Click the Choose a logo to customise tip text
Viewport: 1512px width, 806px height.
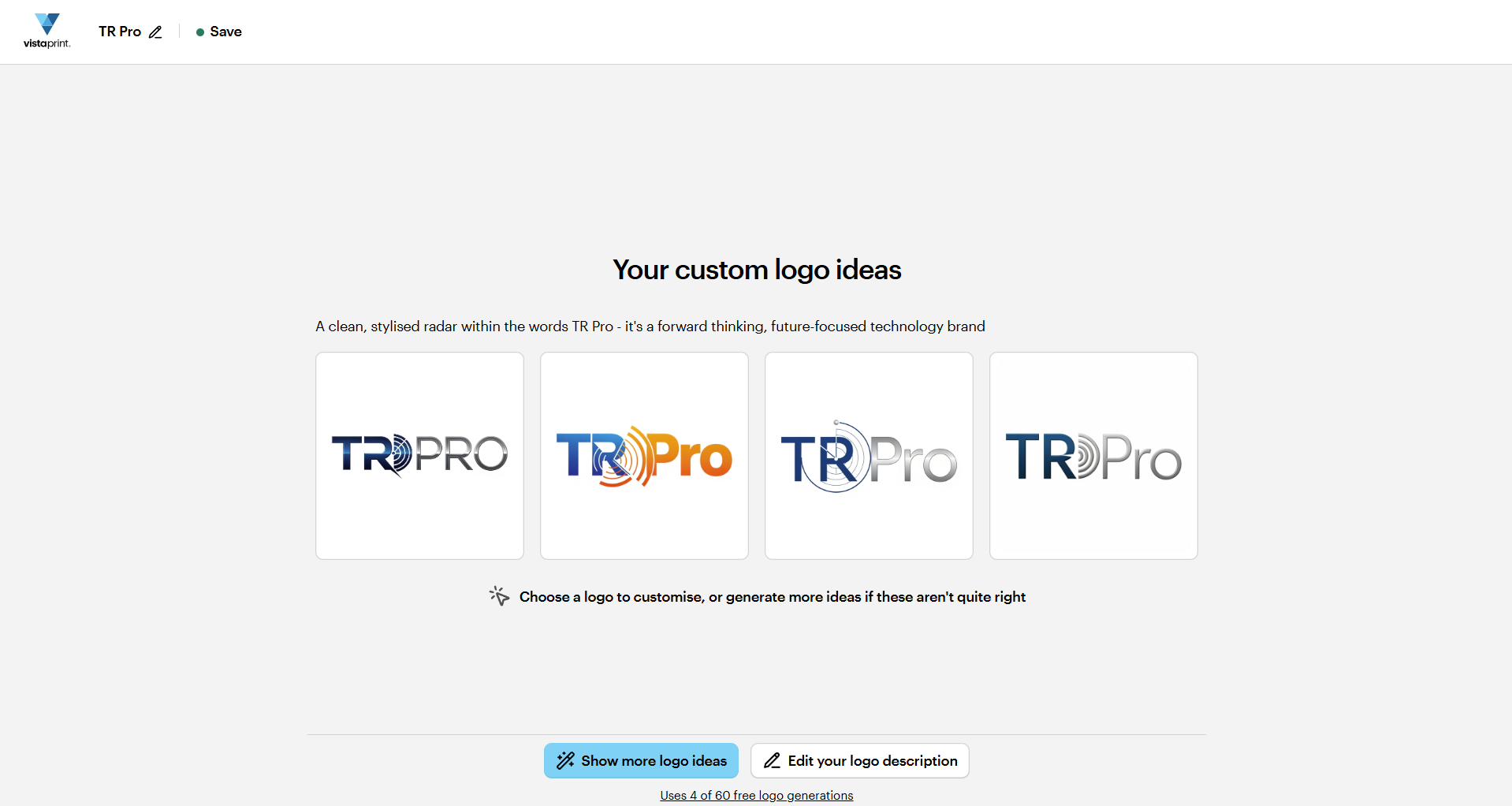pyautogui.click(x=772, y=597)
